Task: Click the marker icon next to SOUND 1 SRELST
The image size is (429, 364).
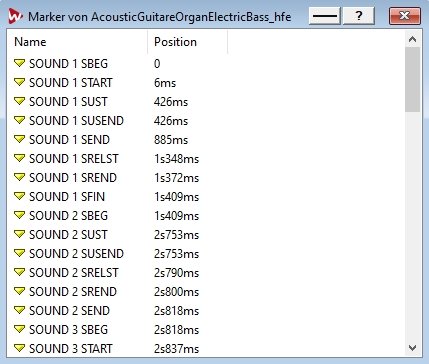Action: (20, 158)
